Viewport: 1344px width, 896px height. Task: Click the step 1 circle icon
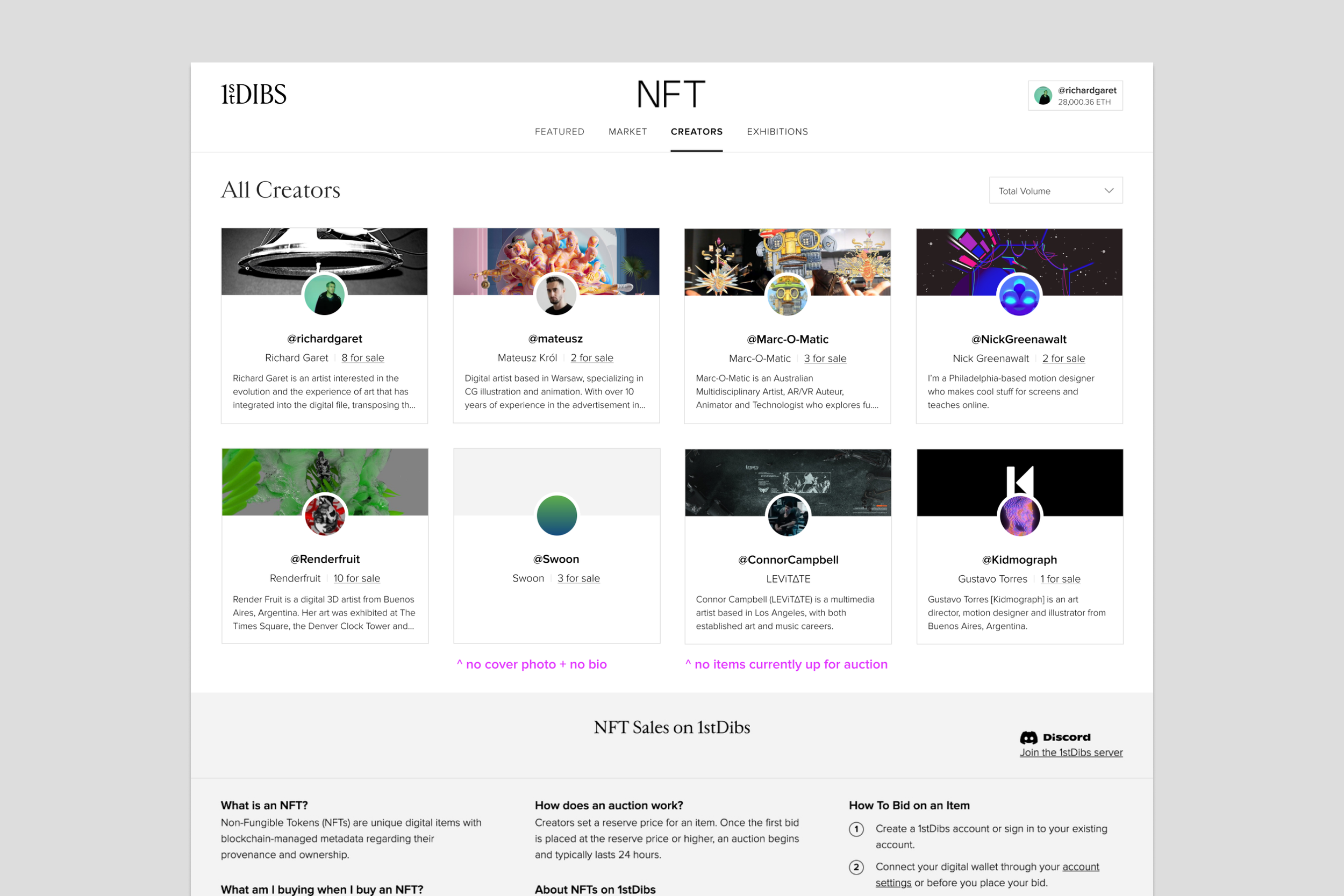coord(856,829)
